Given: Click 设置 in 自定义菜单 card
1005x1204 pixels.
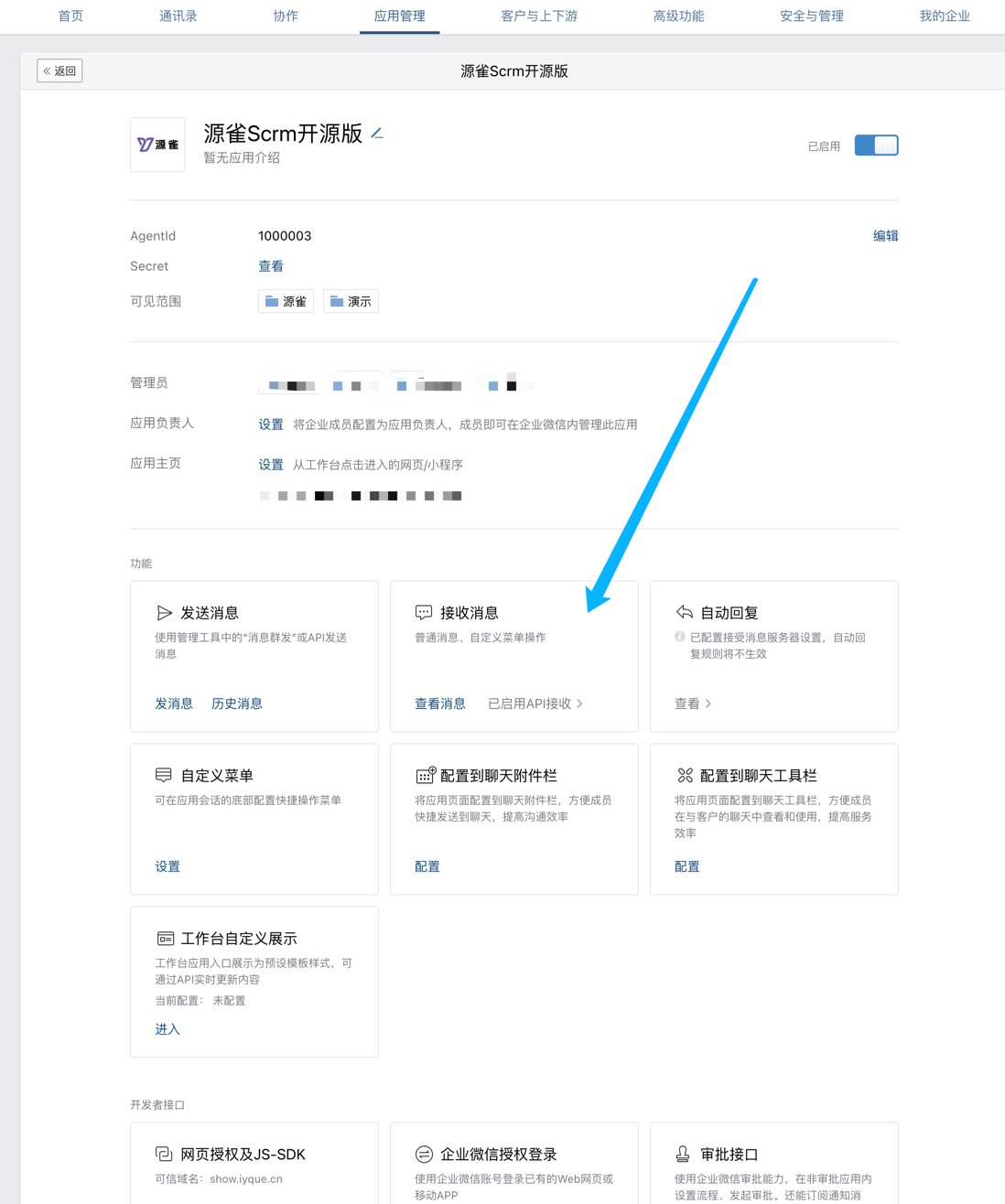Looking at the screenshot, I should click(x=167, y=866).
